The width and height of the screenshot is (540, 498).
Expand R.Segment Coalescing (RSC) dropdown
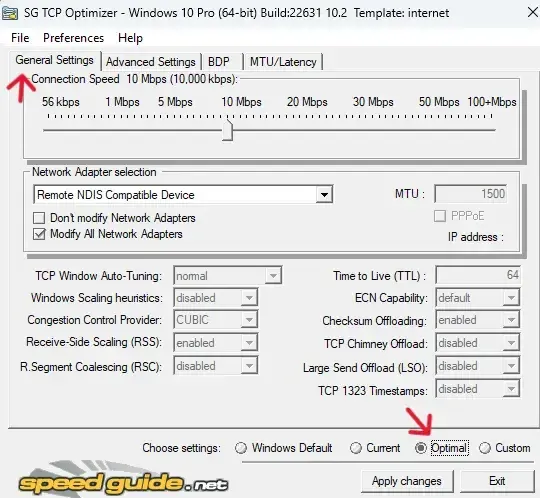(x=249, y=366)
